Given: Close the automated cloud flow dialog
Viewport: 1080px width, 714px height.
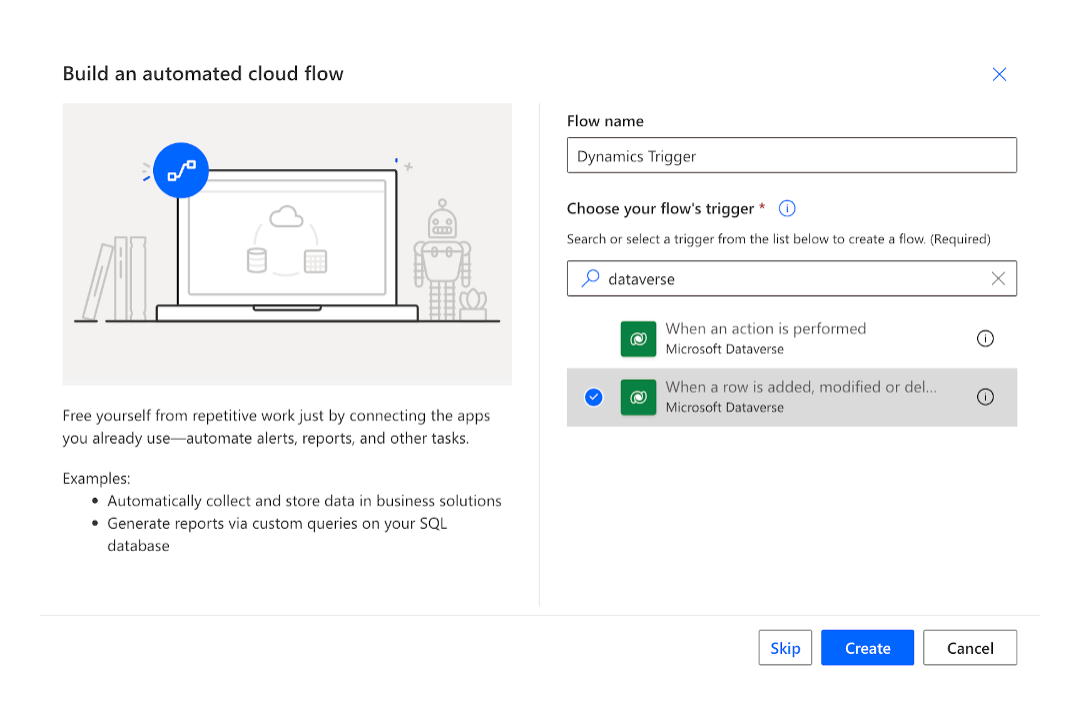Looking at the screenshot, I should pyautogui.click(x=998, y=74).
